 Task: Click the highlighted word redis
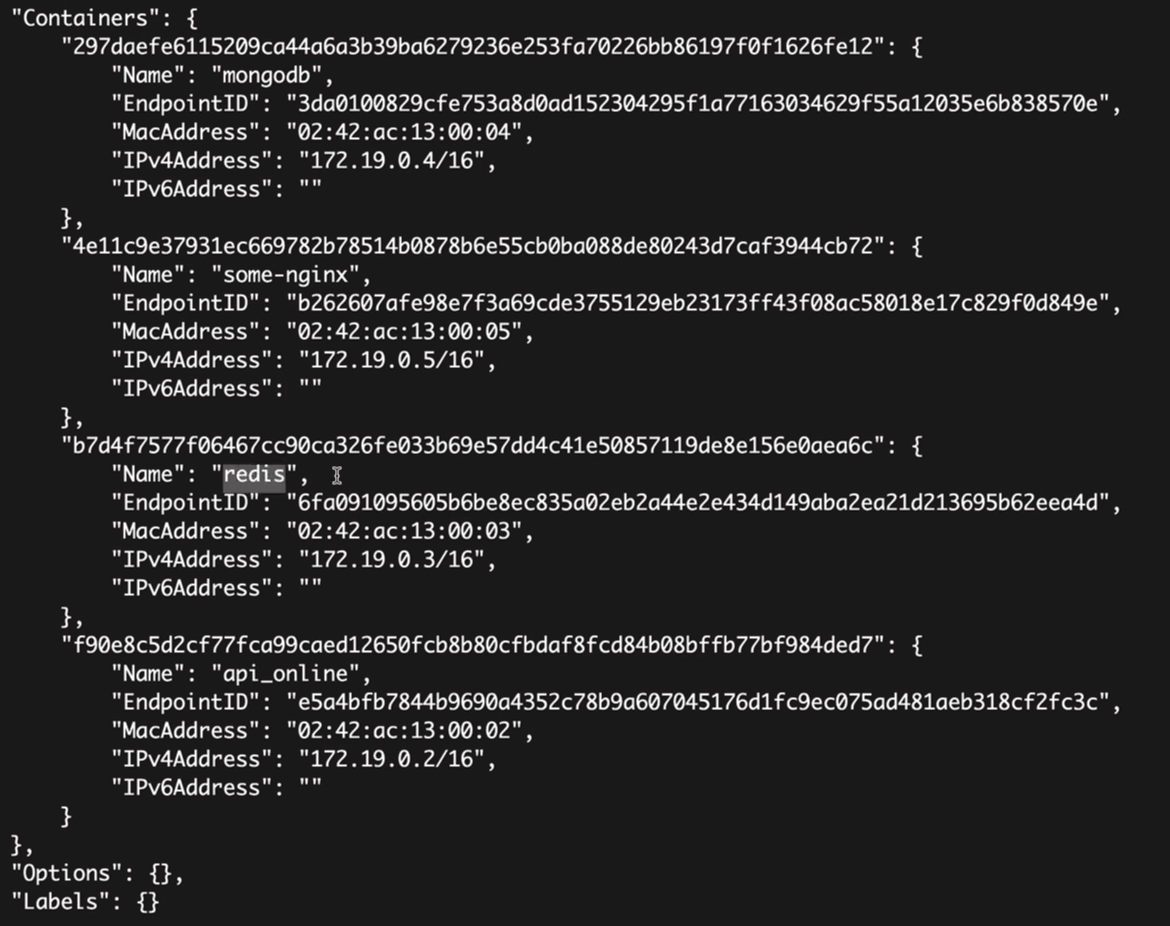click(254, 475)
